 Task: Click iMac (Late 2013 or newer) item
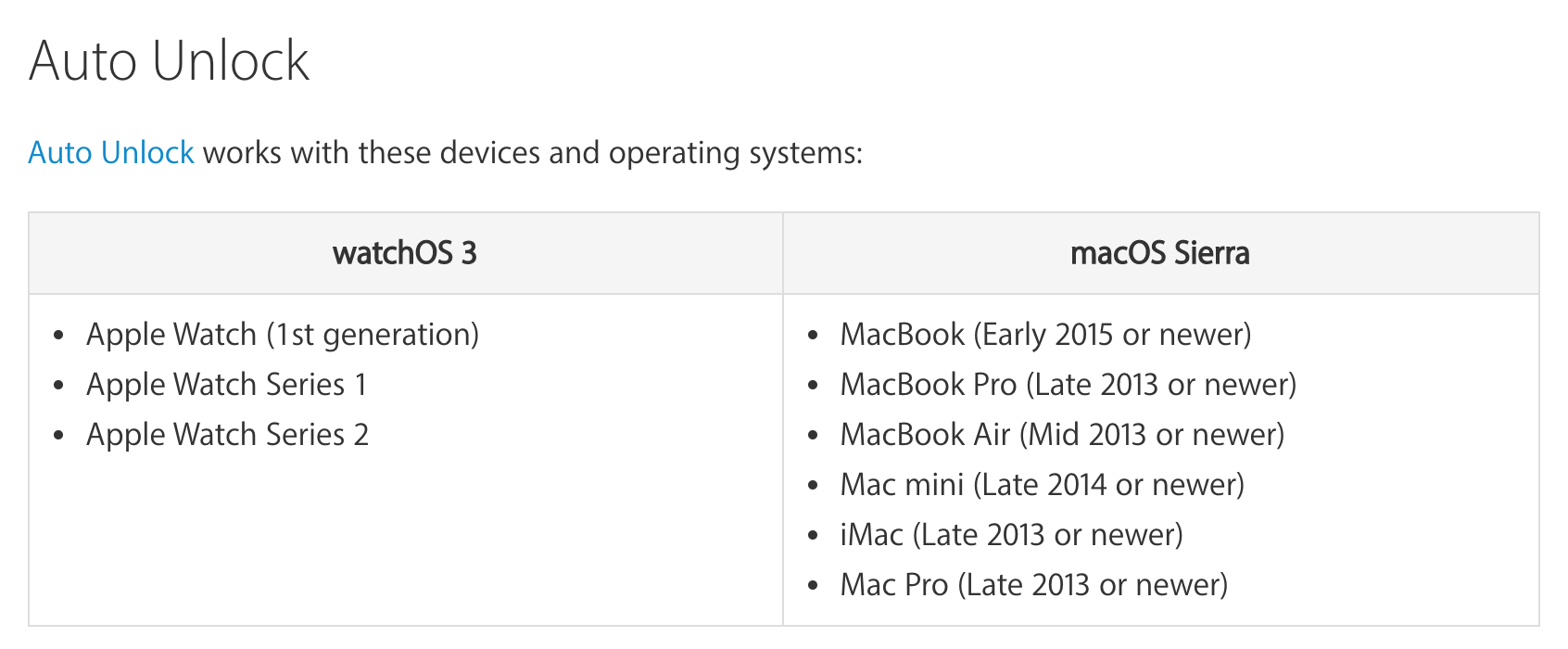point(1011,535)
